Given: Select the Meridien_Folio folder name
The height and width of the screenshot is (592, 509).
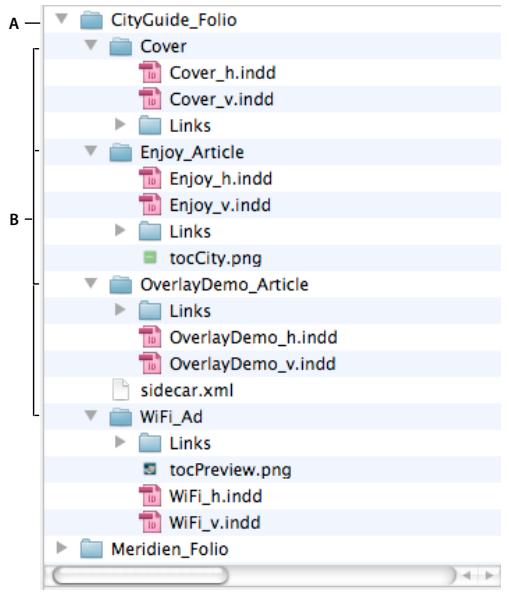Looking at the screenshot, I should pos(170,549).
